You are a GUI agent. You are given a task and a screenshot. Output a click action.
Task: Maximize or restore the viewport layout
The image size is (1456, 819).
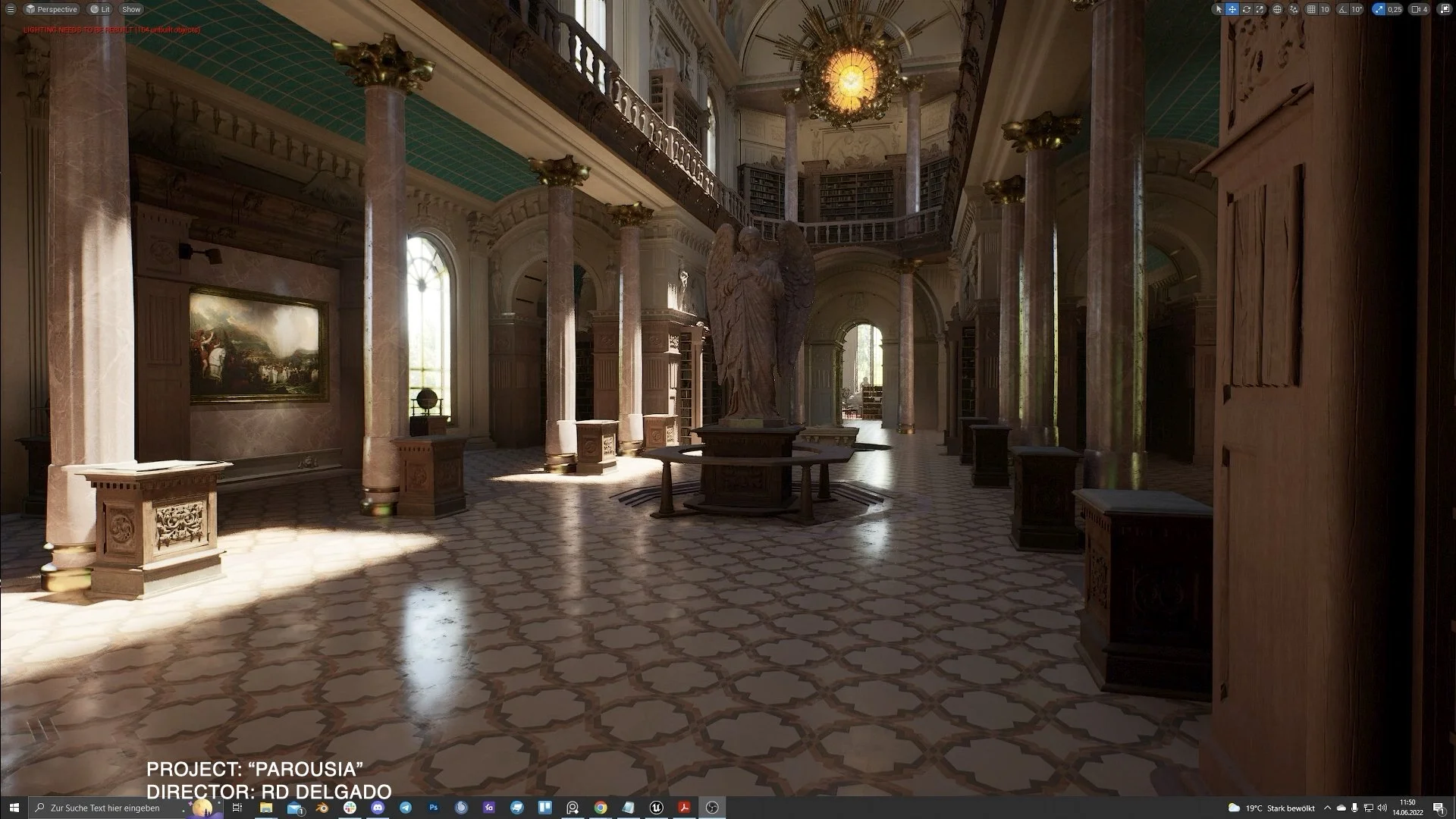click(x=1445, y=9)
